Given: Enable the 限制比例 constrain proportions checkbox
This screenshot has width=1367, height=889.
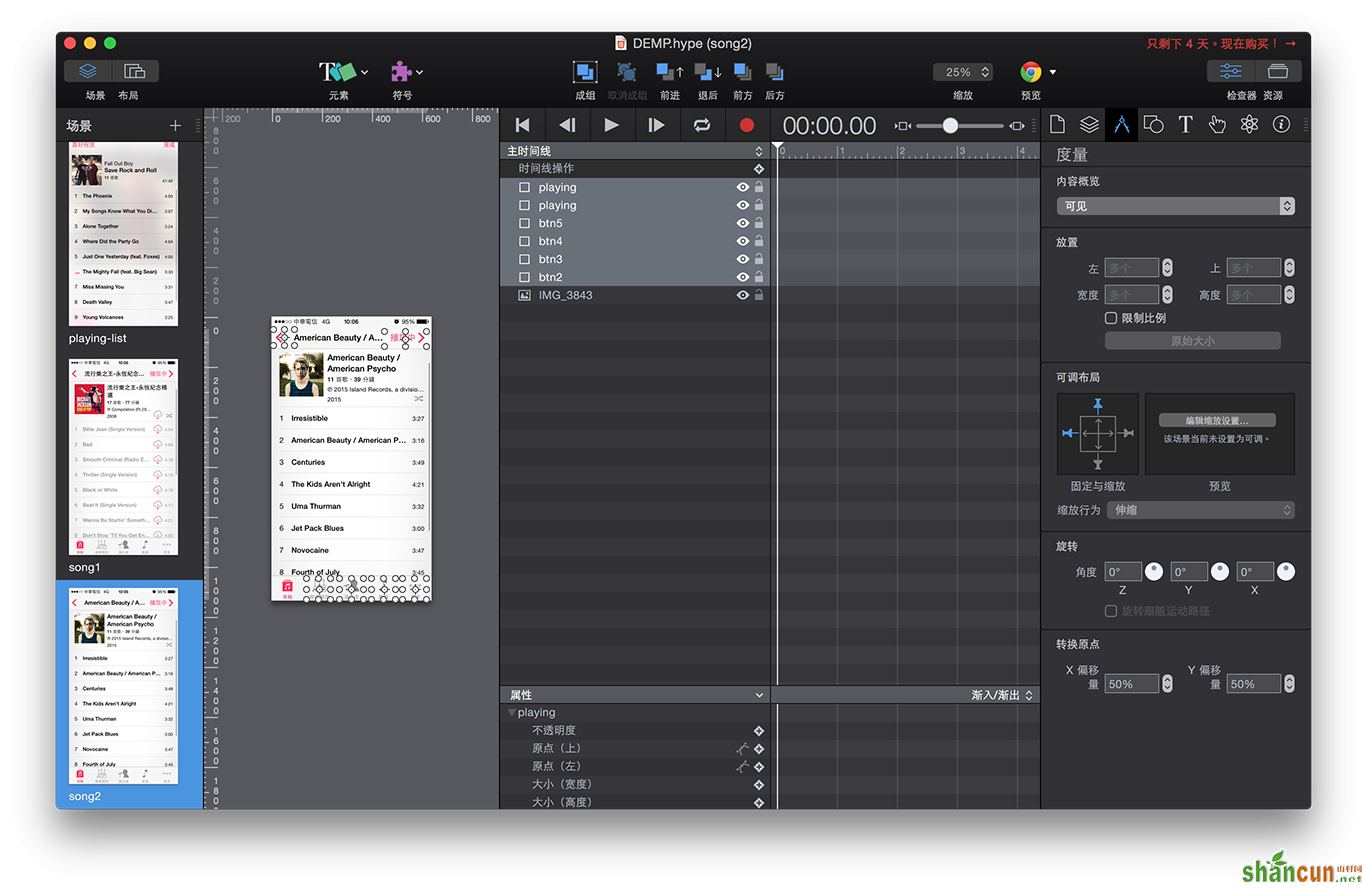Looking at the screenshot, I should click(1111, 318).
